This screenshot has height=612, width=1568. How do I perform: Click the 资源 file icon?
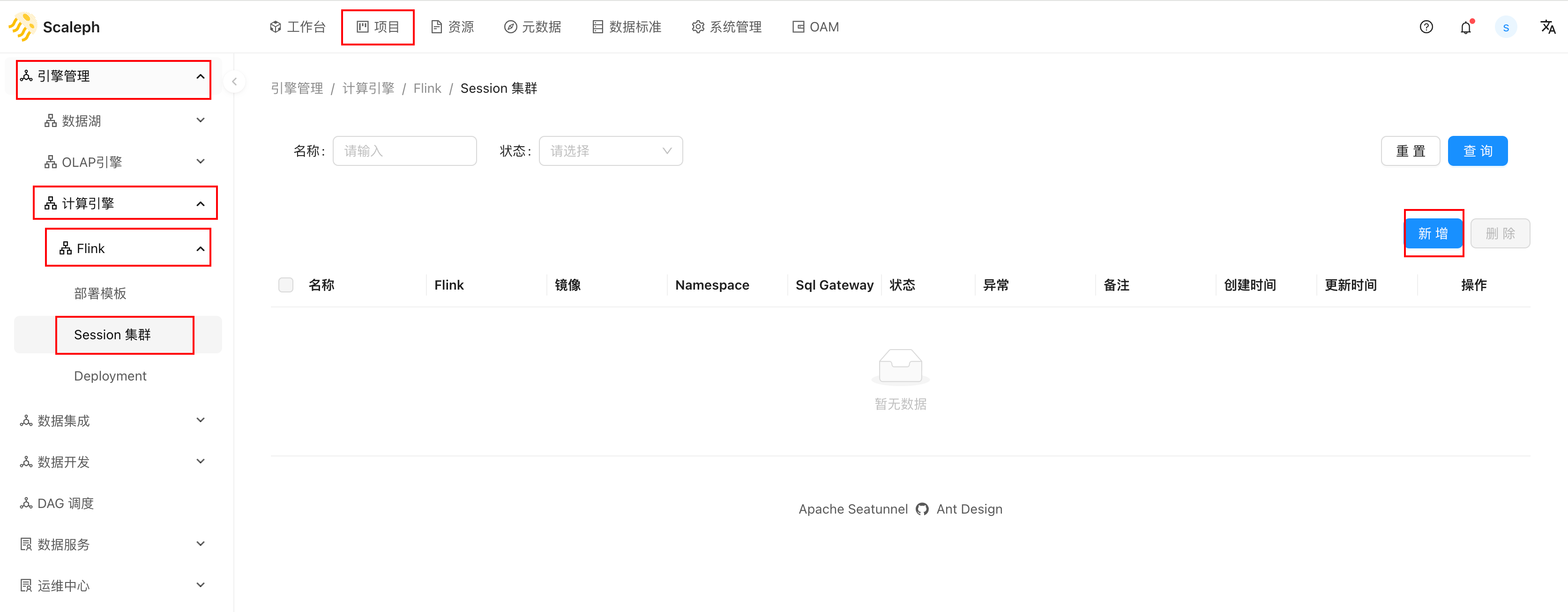pyautogui.click(x=436, y=27)
